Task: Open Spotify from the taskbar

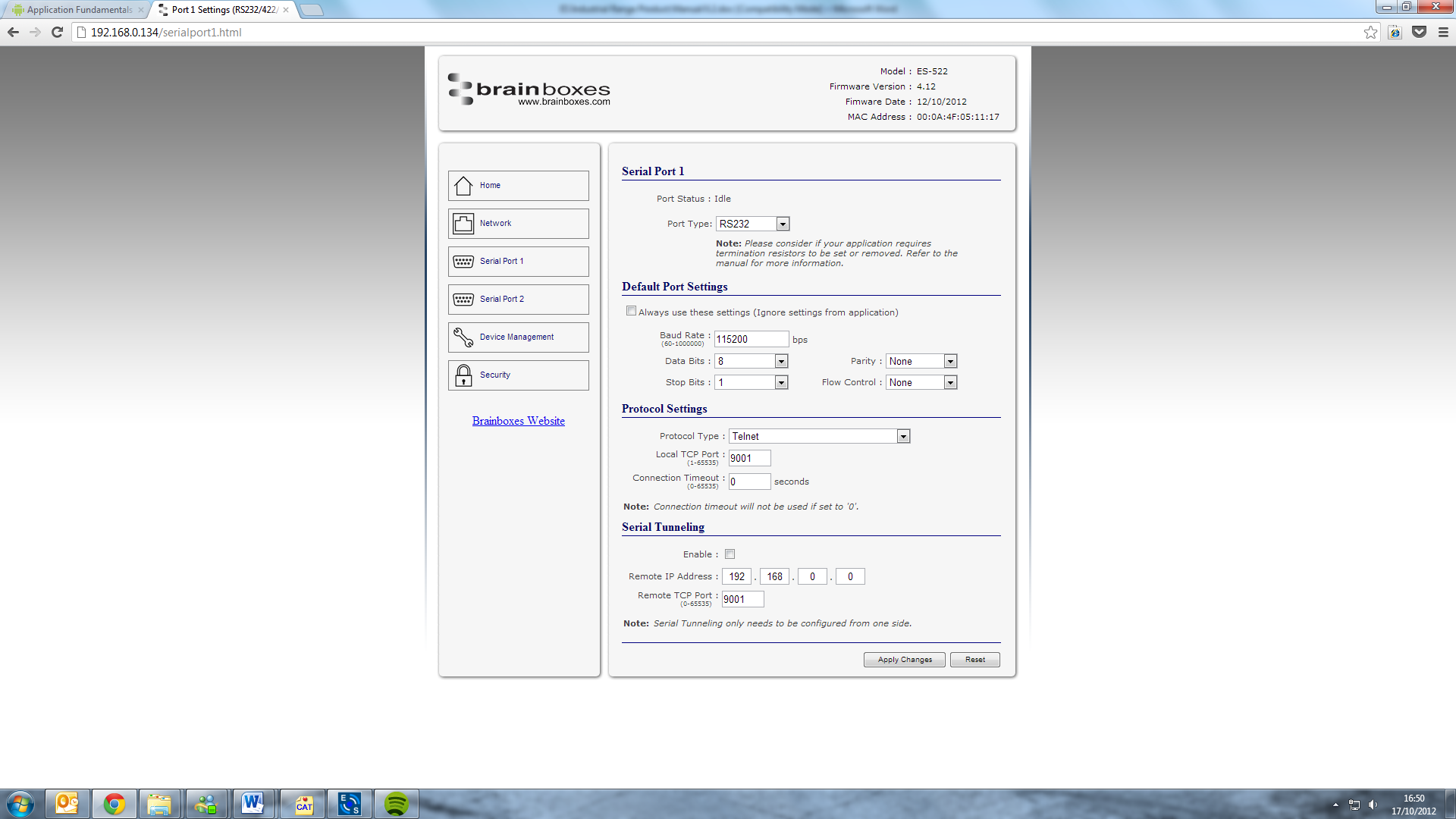Action: (x=397, y=803)
